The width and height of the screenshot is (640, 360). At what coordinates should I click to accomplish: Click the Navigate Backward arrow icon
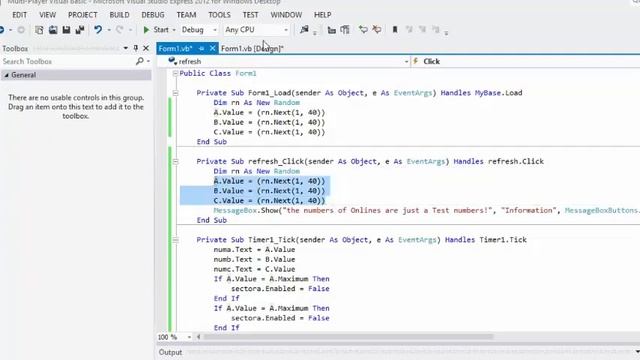coord(2,30)
